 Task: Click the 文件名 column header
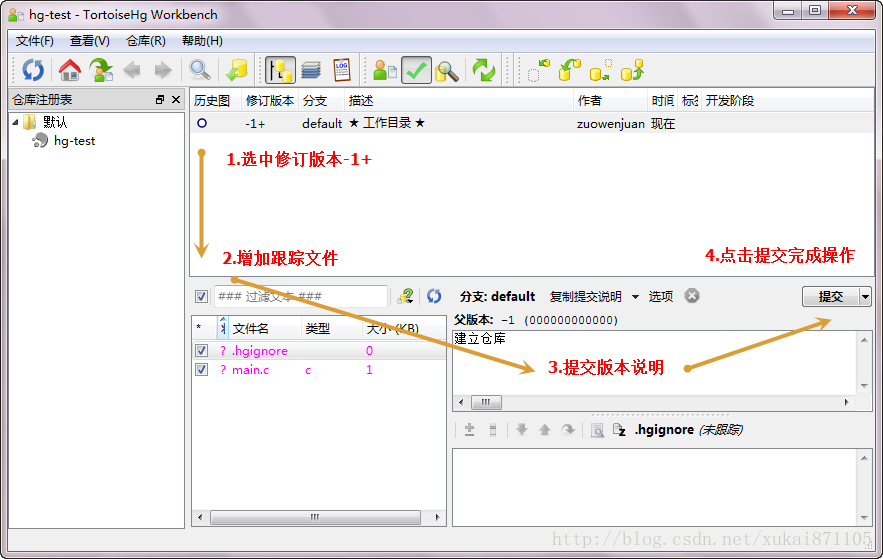coord(265,328)
